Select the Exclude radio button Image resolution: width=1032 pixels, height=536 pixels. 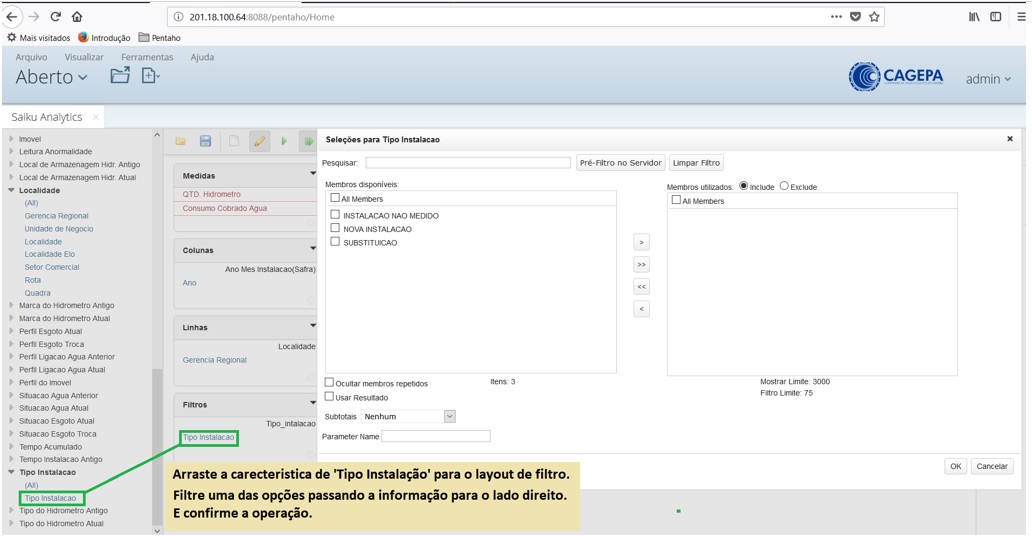tap(784, 186)
